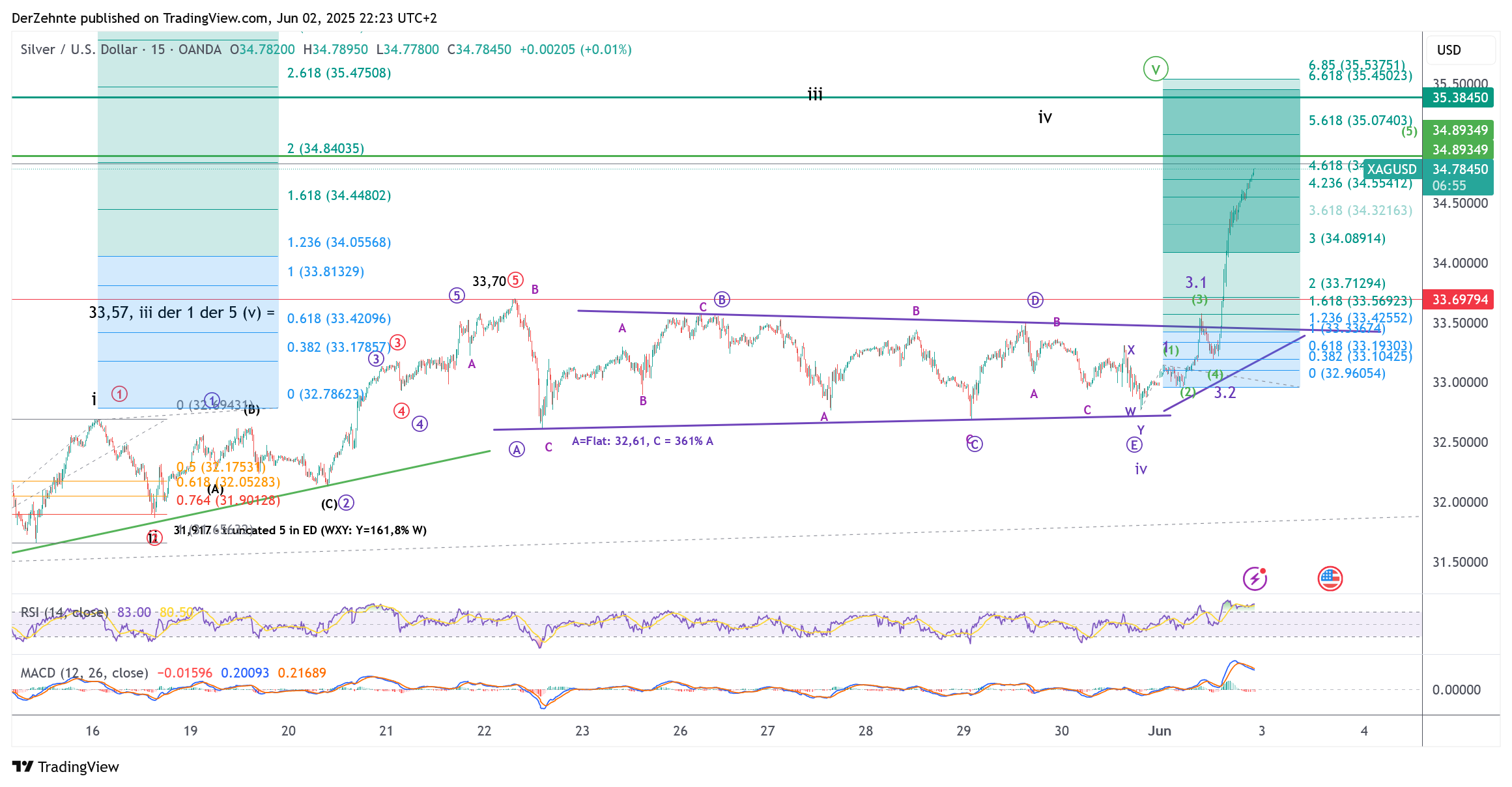
Task: Click the Jun date on time axis
Action: click(1160, 731)
